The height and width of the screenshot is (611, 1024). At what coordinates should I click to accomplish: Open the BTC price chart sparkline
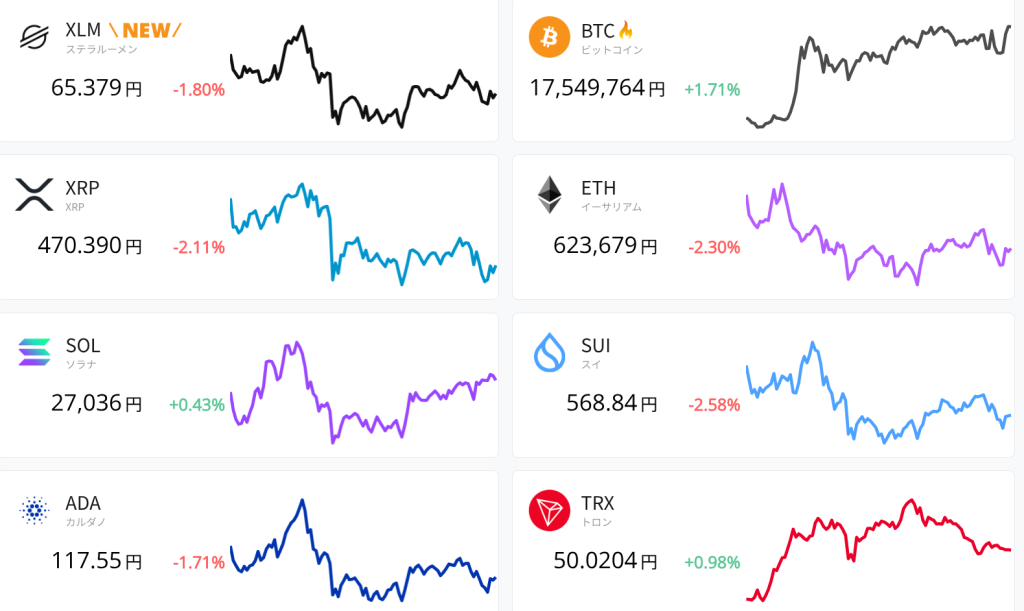(x=878, y=76)
